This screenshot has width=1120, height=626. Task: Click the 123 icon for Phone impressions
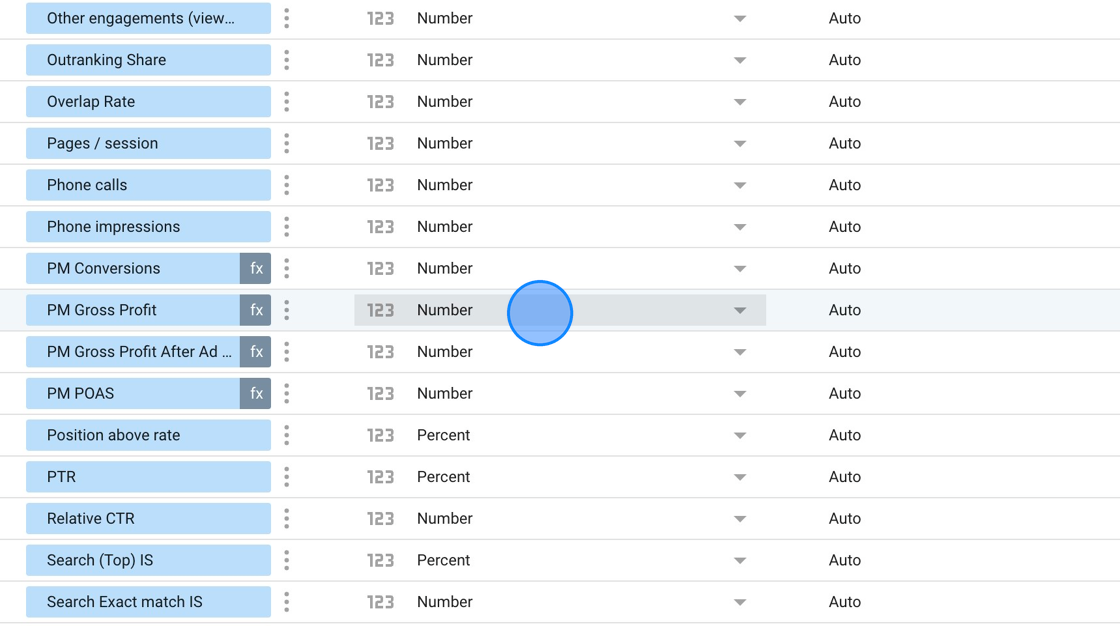click(x=381, y=226)
